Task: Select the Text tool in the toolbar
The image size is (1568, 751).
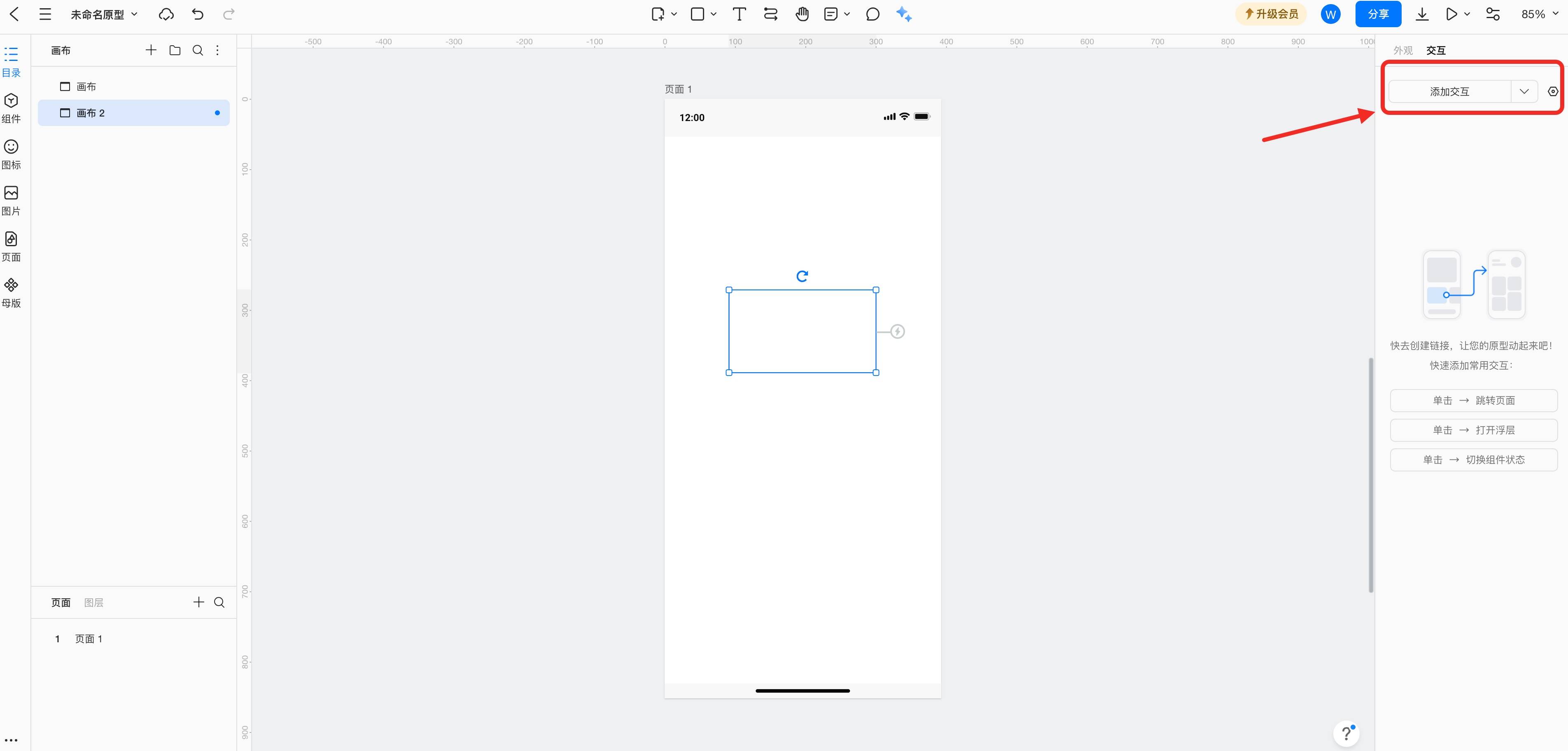Action: [x=739, y=14]
